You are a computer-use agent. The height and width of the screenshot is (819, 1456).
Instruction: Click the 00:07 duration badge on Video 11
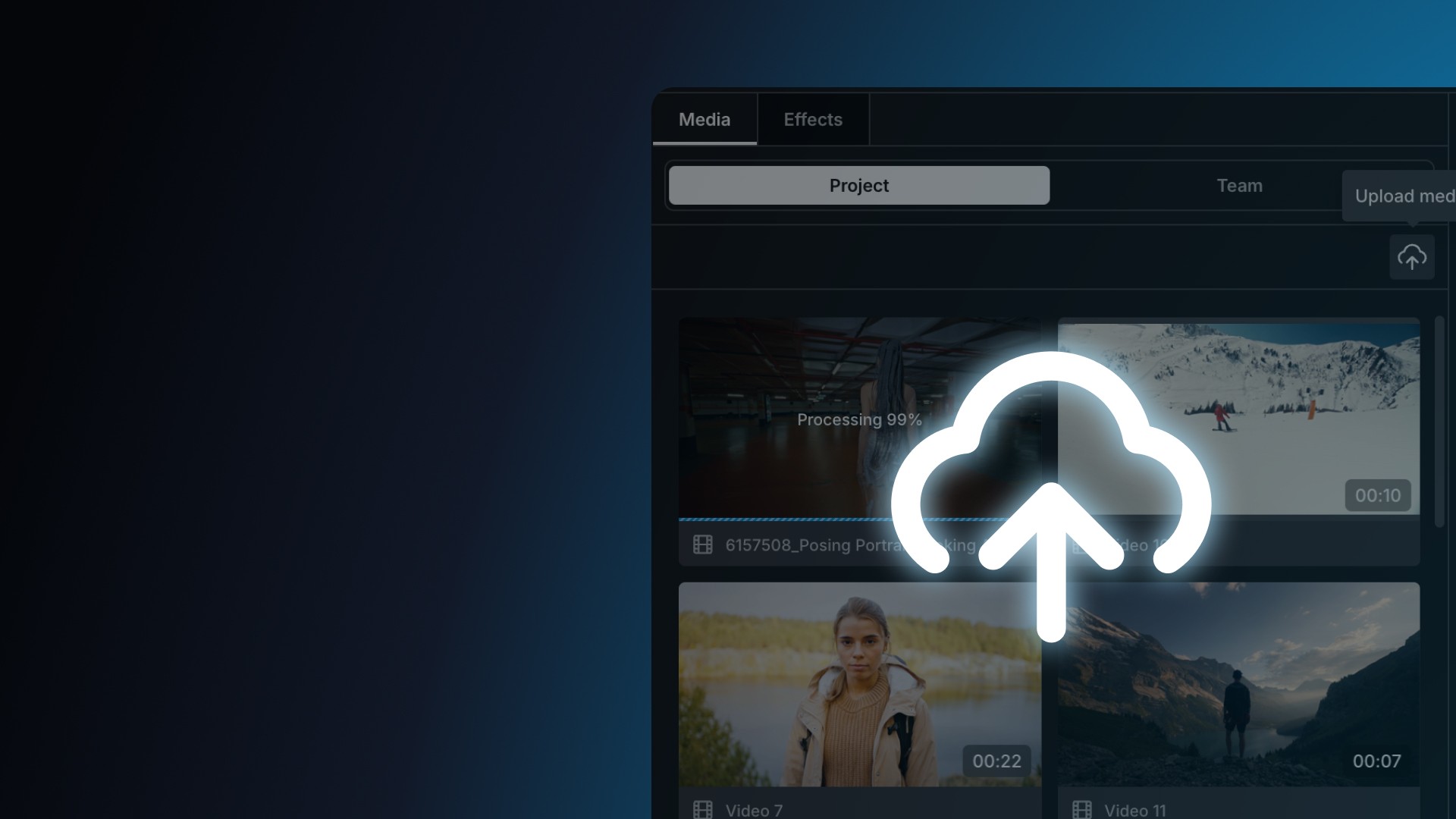(1376, 761)
